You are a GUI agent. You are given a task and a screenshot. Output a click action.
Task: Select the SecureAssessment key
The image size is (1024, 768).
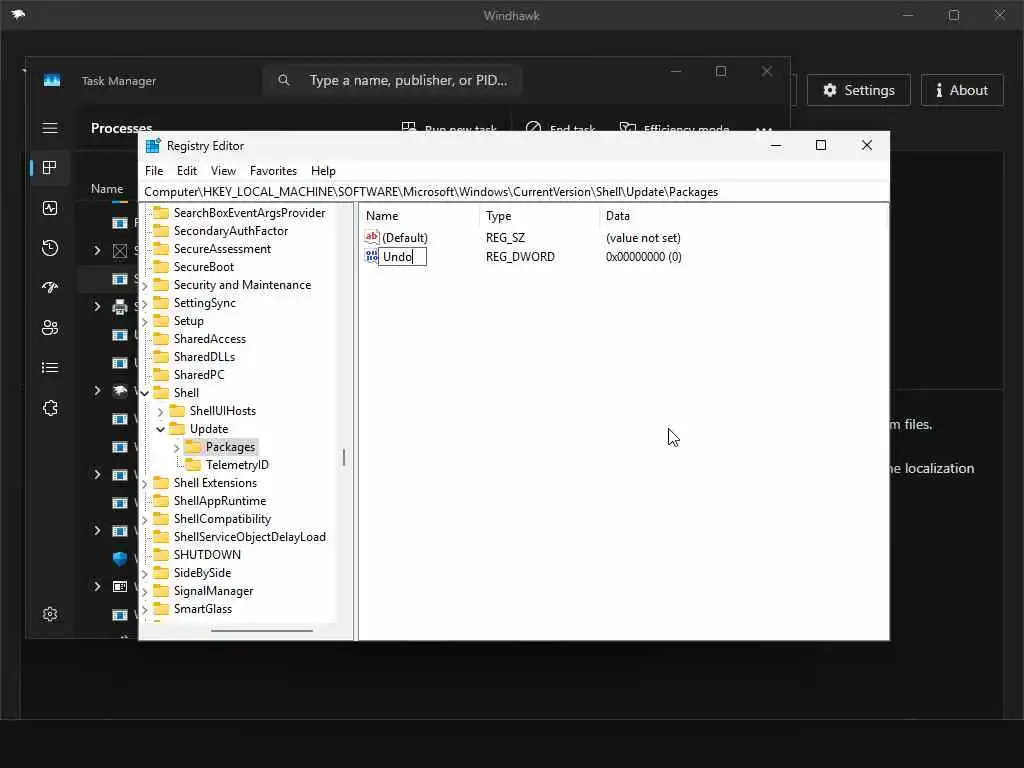click(x=222, y=249)
